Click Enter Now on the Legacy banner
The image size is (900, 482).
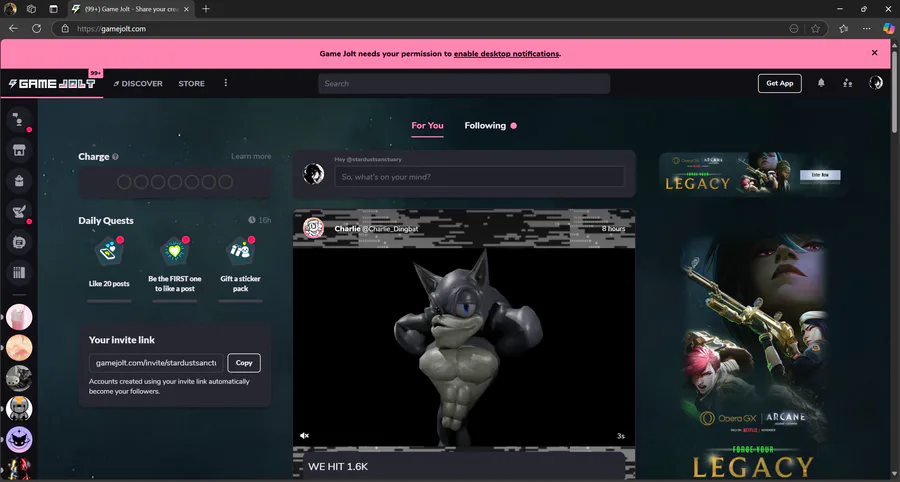[820, 174]
